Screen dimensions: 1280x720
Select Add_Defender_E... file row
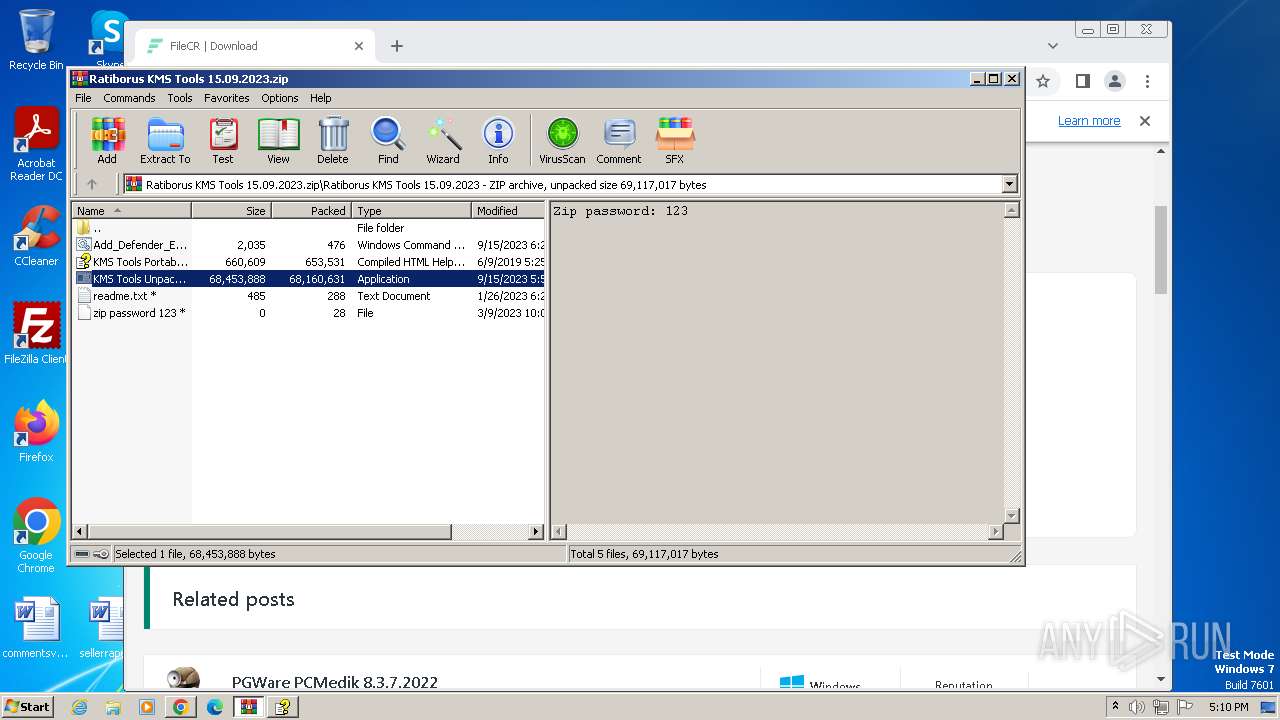pos(309,245)
